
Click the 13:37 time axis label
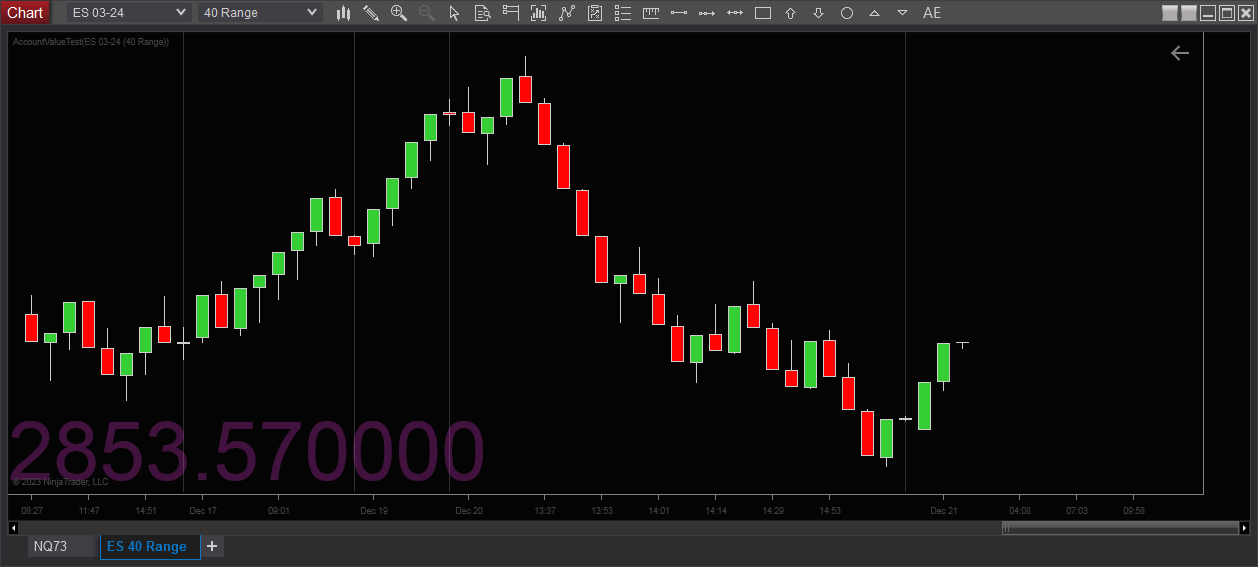545,511
